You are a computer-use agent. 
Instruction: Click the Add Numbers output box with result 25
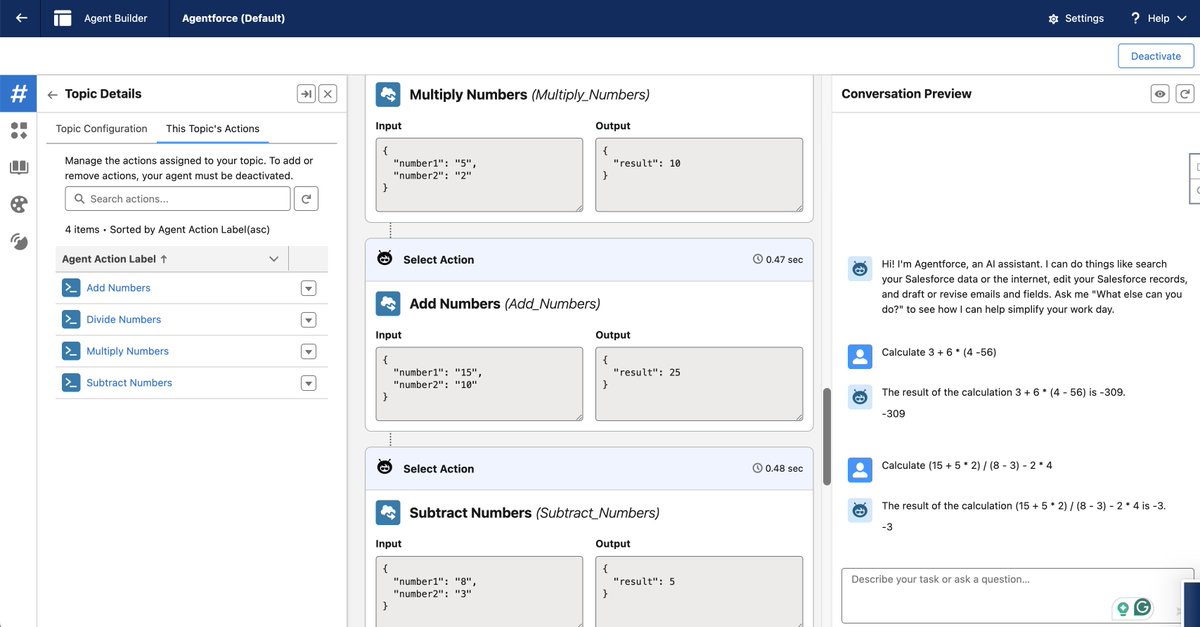(x=699, y=384)
